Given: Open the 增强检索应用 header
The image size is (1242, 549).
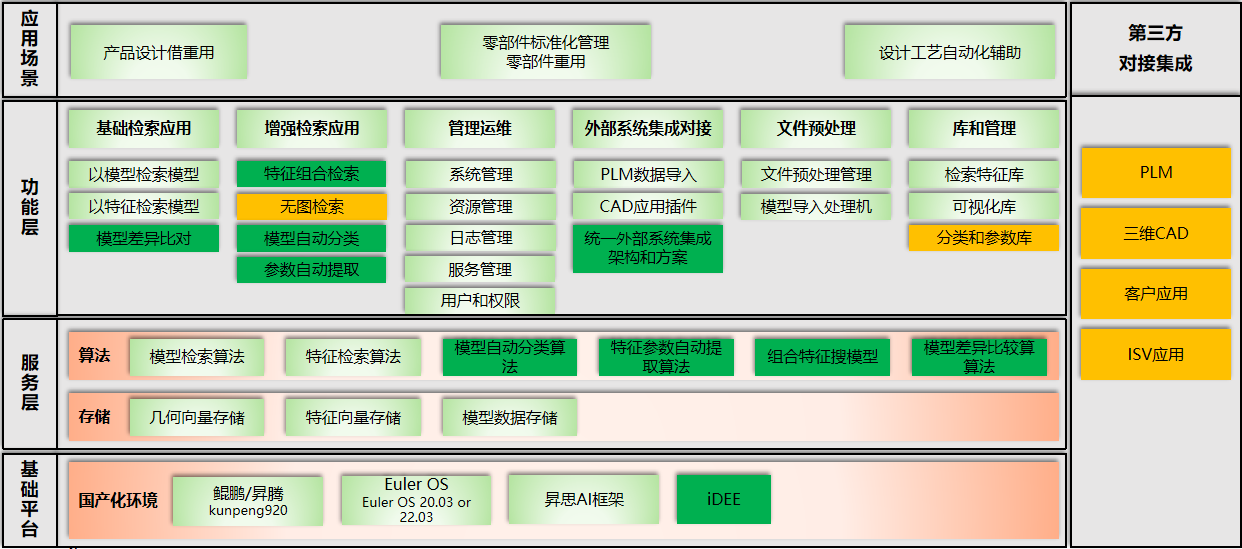Looking at the screenshot, I should coord(311,128).
